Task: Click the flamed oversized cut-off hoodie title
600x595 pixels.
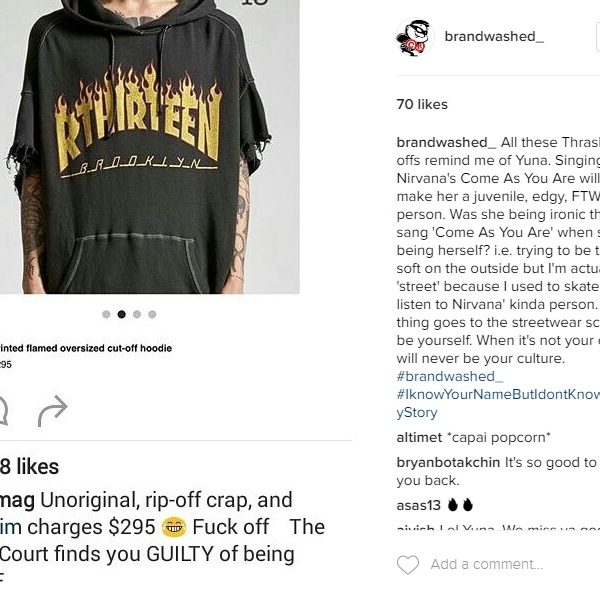Action: 86,348
